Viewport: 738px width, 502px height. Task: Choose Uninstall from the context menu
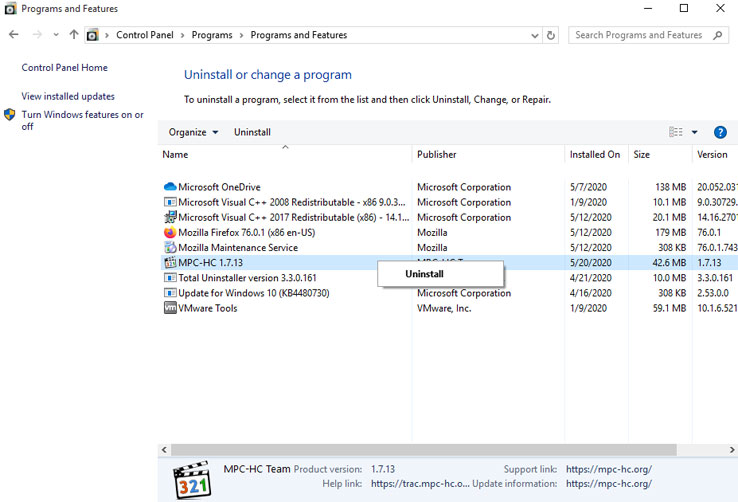[x=440, y=274]
